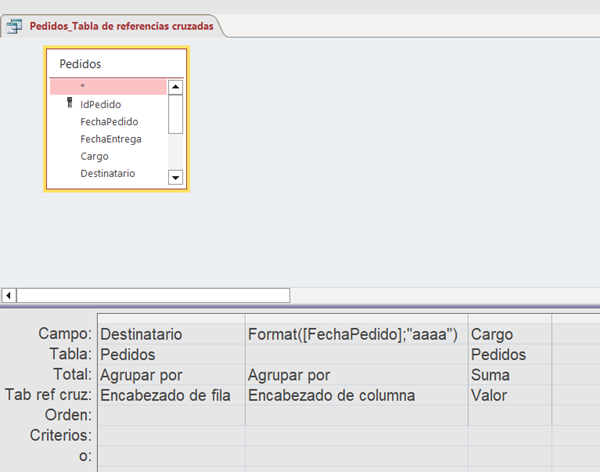
Task: Click the Pedidos table title bar
Action: 116,64
